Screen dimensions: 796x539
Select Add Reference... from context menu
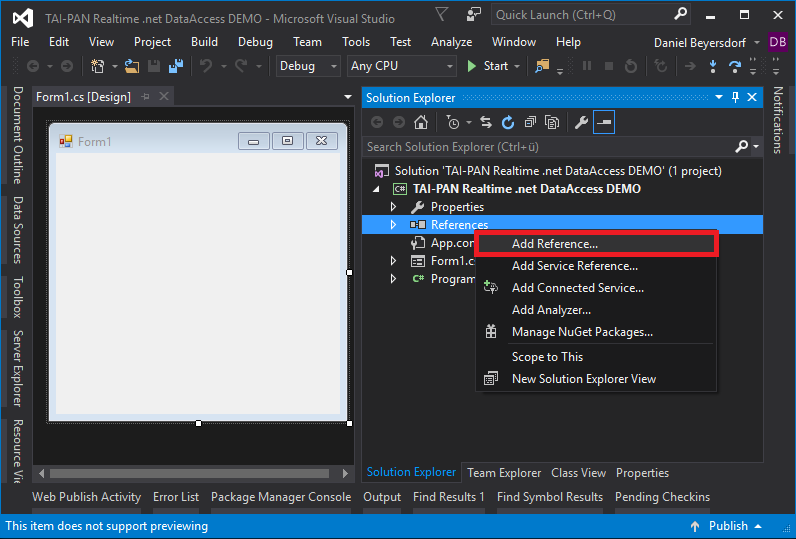596,244
